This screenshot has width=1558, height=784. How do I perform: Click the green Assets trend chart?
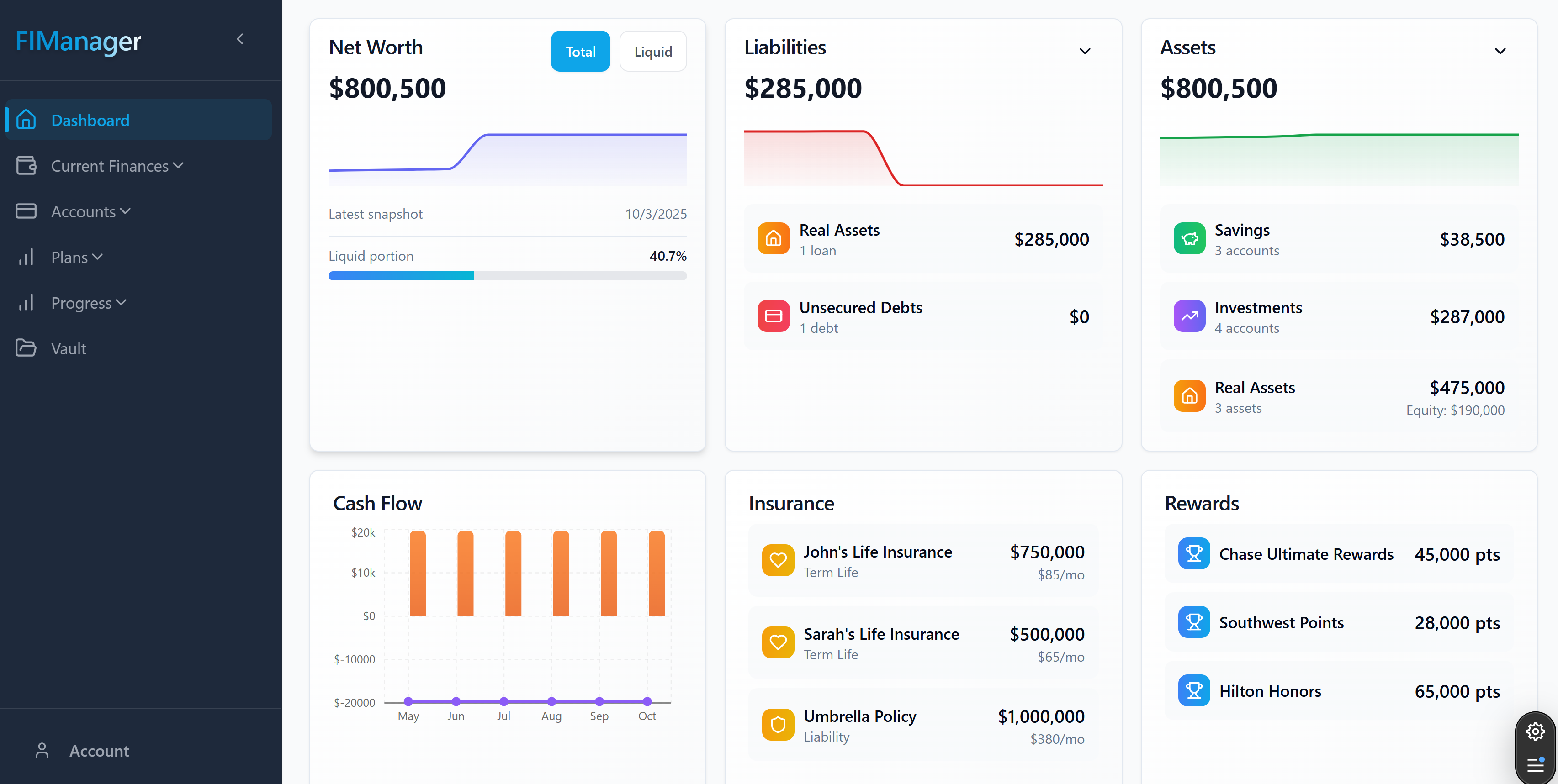1338,158
